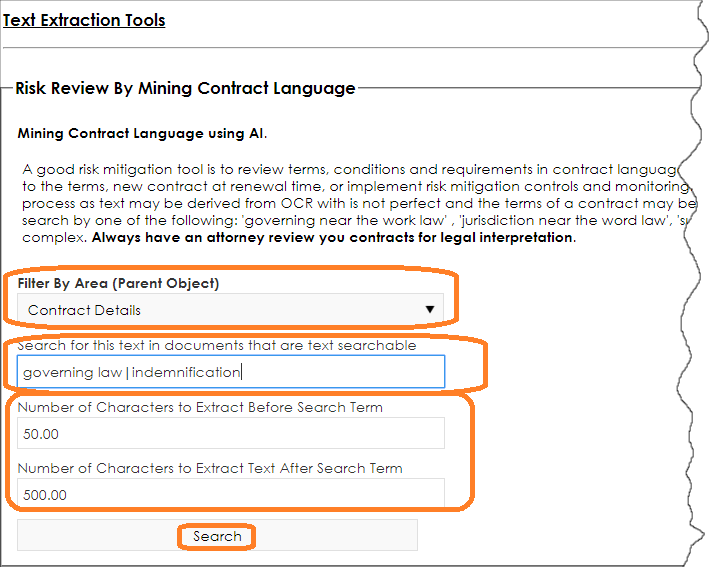This screenshot has height=567, width=717.
Task: Click the 'Search for this text in documents' label
Action: pyautogui.click(x=217, y=345)
